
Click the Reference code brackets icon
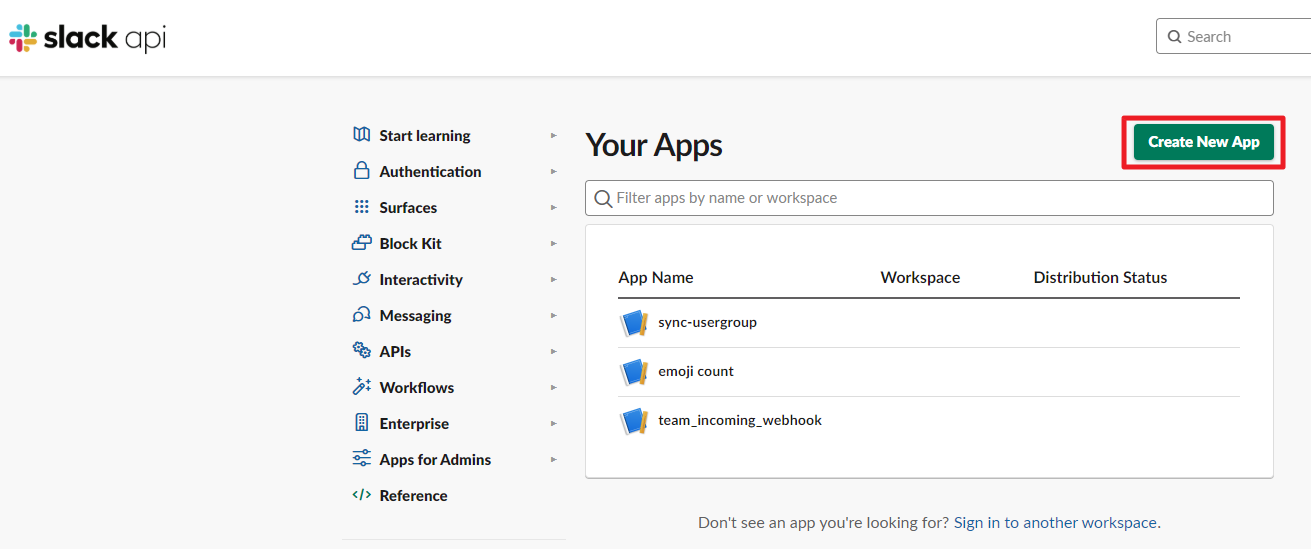tap(362, 495)
